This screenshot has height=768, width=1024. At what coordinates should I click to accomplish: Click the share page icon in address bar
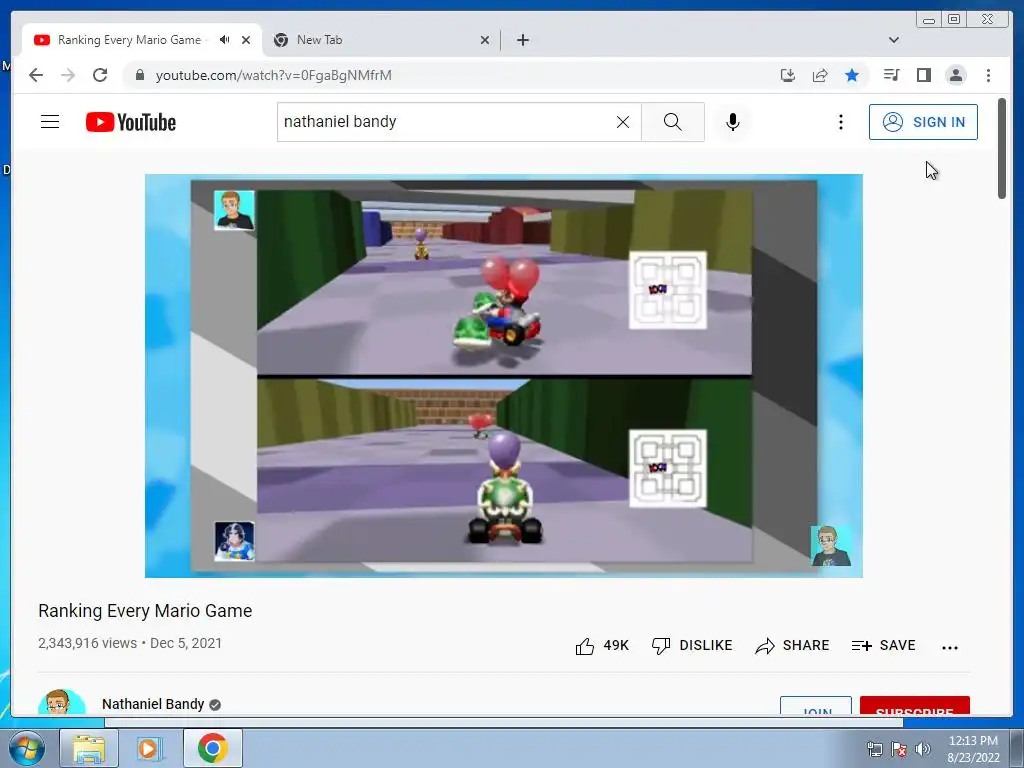(x=820, y=75)
